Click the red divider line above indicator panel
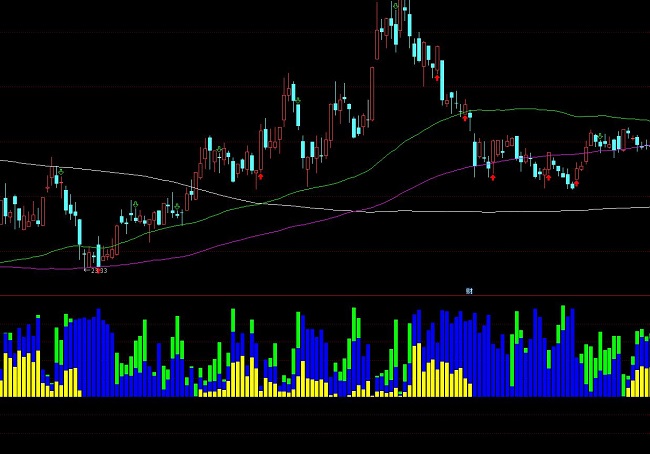650x454 pixels. pos(325,296)
